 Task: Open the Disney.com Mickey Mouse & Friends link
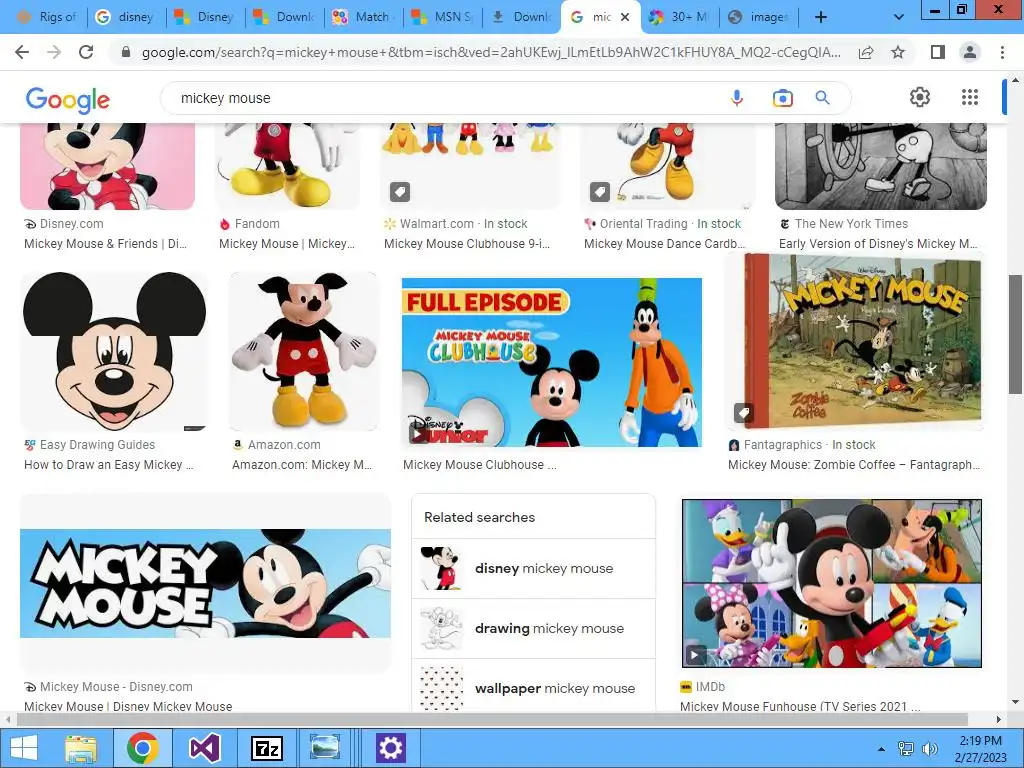tap(105, 244)
